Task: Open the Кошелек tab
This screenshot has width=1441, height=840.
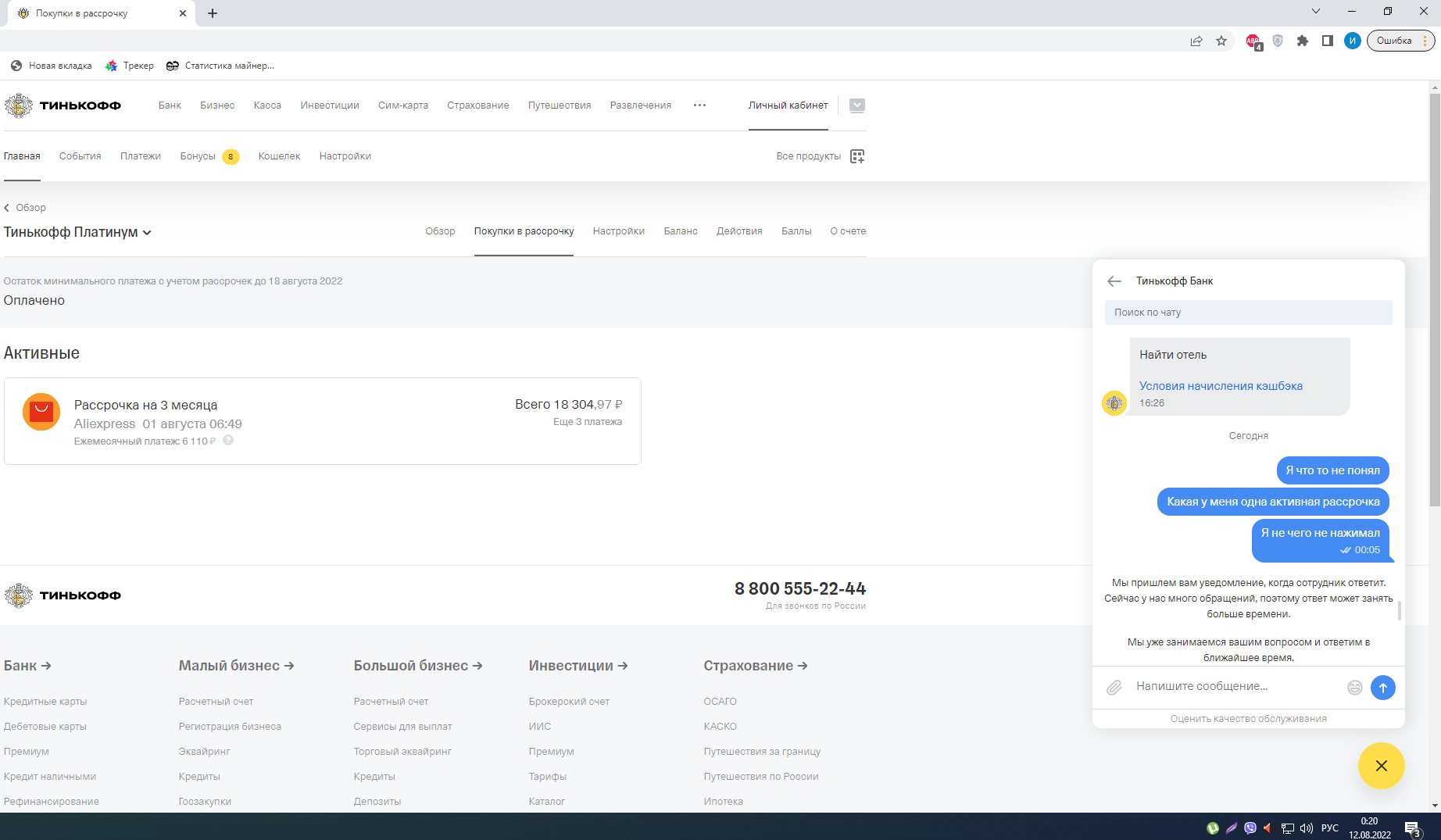Action: click(x=279, y=156)
